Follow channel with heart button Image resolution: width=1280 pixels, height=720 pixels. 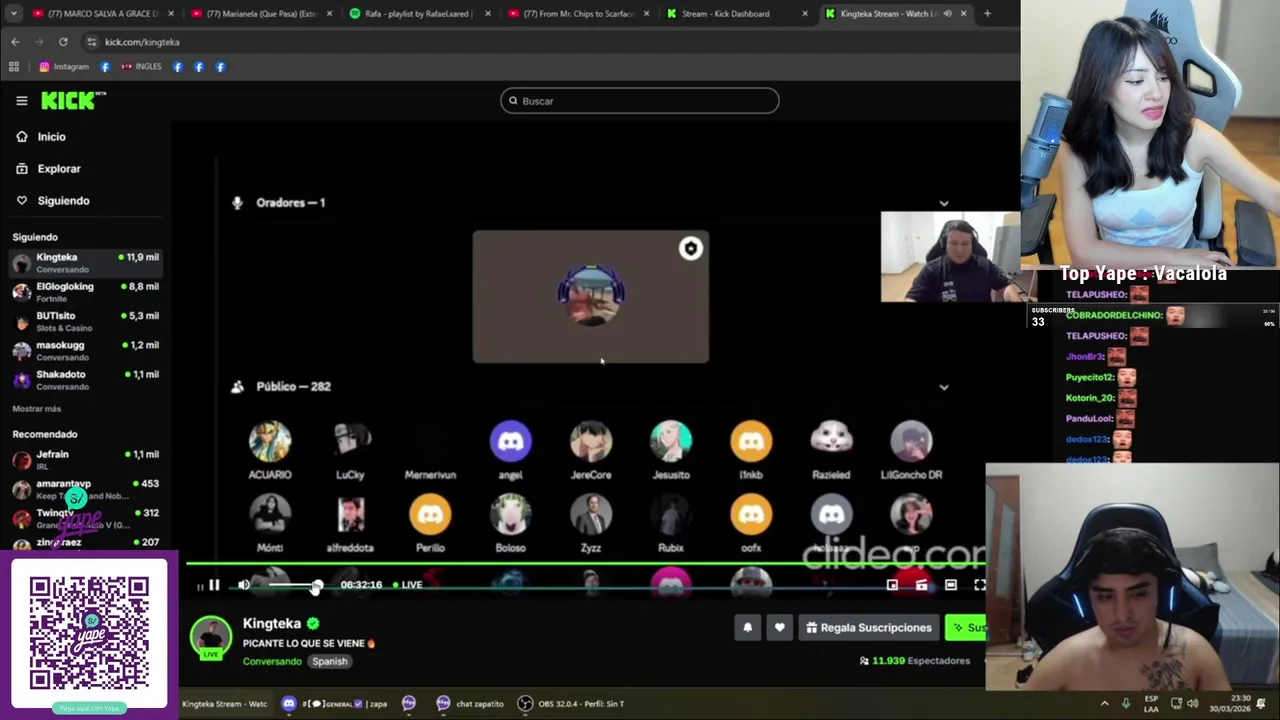pyautogui.click(x=779, y=628)
